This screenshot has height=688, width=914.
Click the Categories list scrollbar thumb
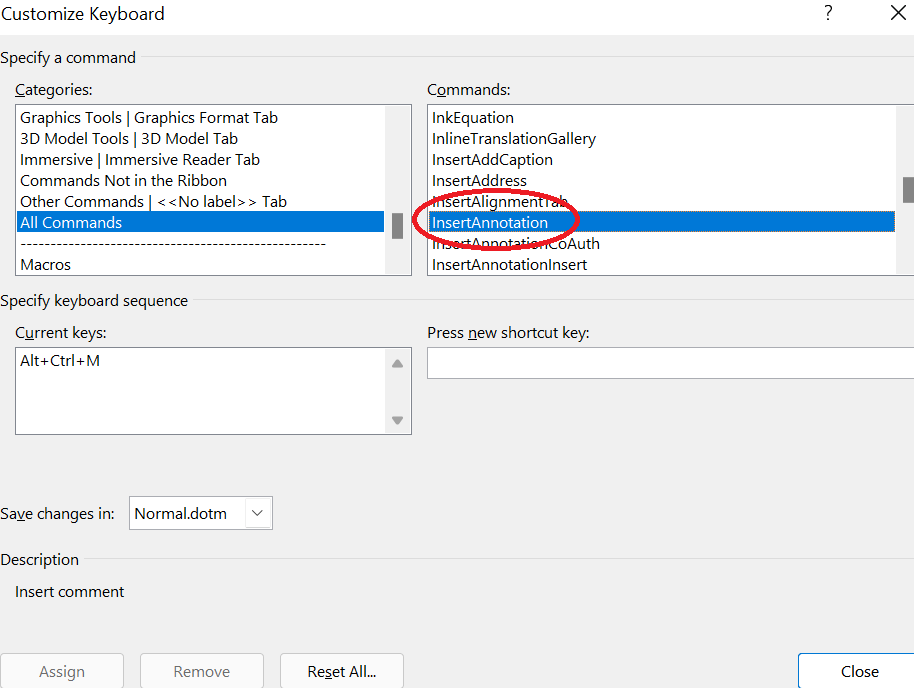[398, 226]
